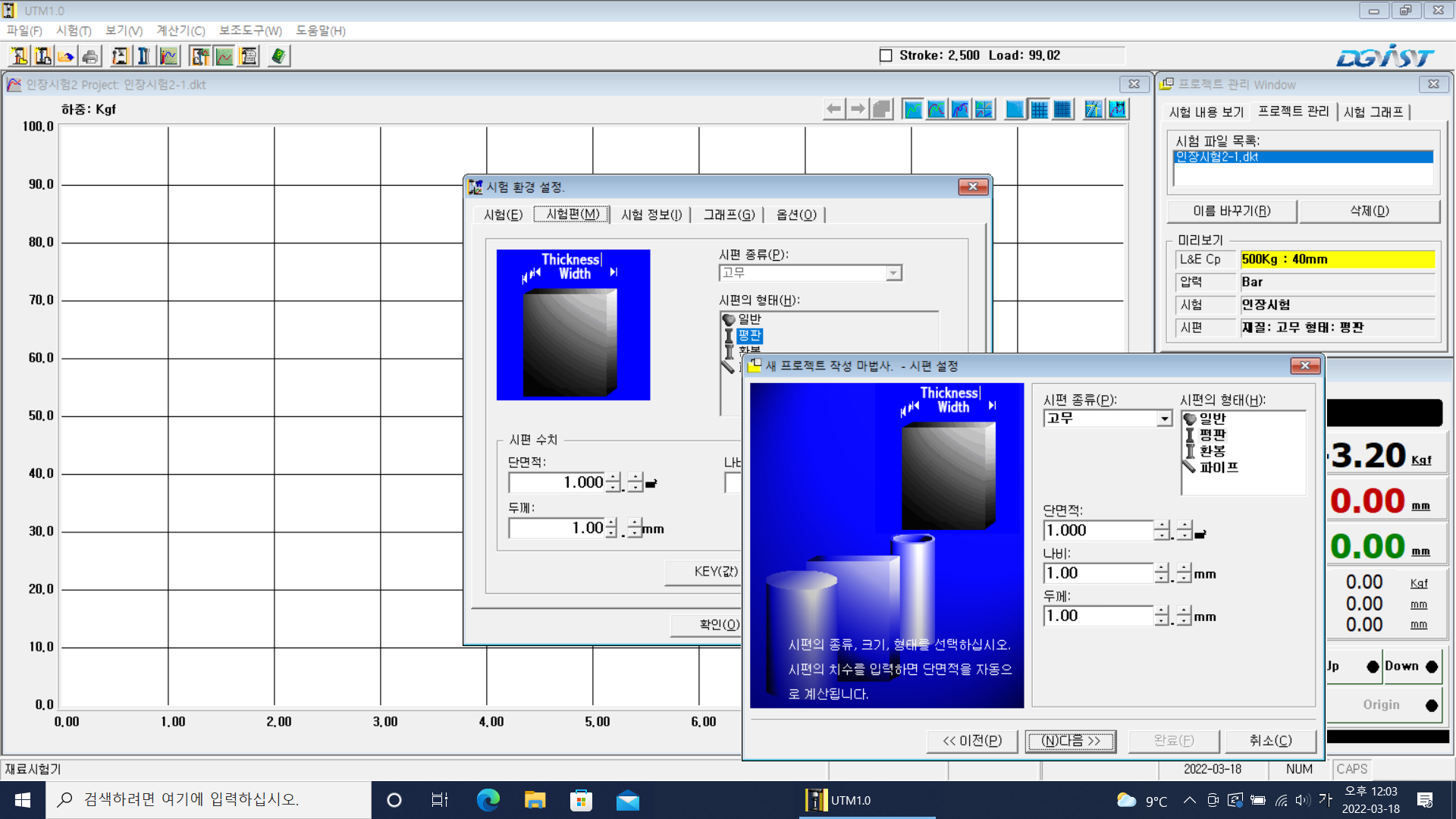
Task: Click the gray stacked pages graph icon
Action: [881, 109]
